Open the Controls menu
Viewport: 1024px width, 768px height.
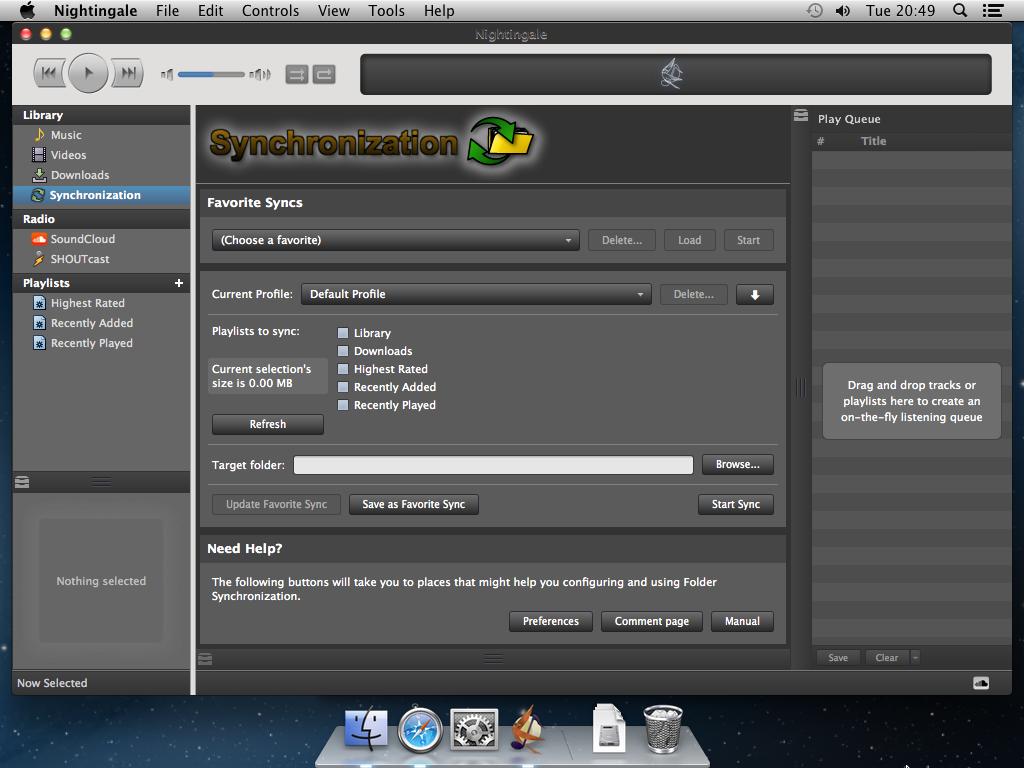[x=270, y=11]
